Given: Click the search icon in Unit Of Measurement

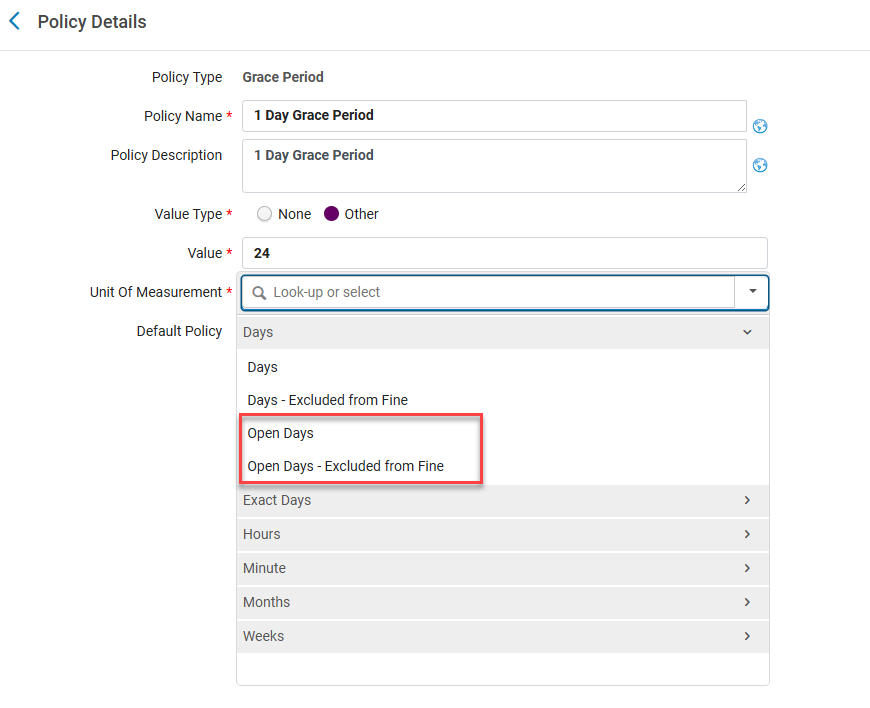Looking at the screenshot, I should 259,293.
